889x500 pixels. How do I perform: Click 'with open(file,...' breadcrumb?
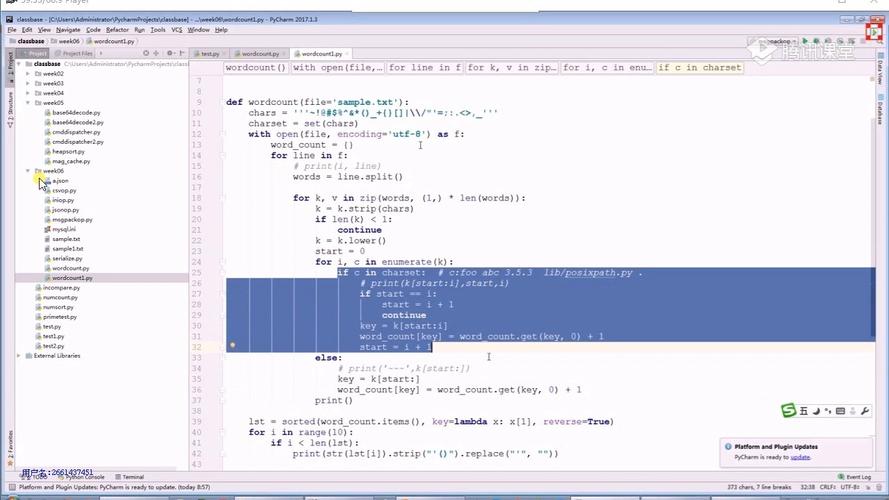[x=337, y=67]
